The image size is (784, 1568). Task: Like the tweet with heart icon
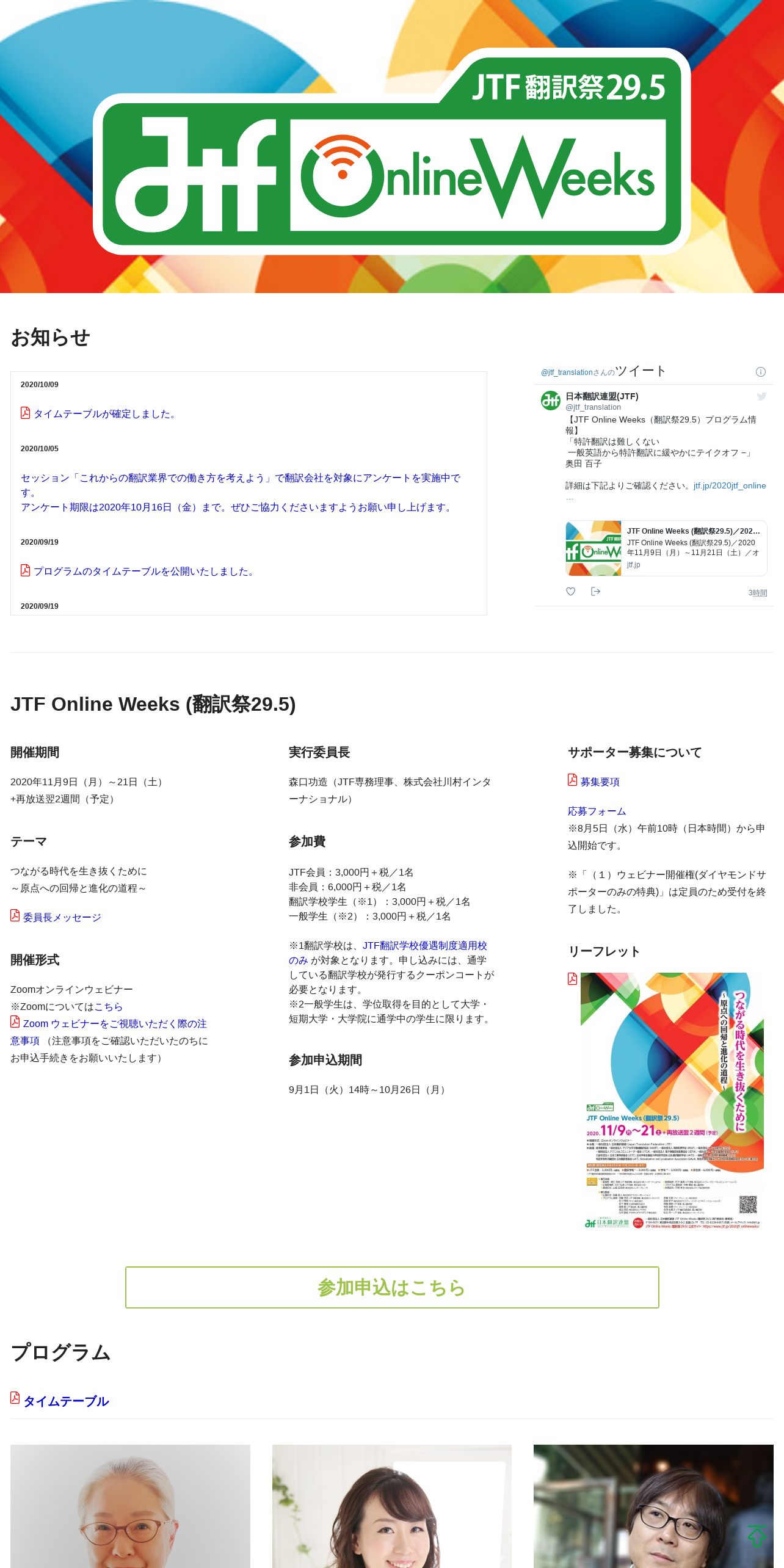pos(570,591)
